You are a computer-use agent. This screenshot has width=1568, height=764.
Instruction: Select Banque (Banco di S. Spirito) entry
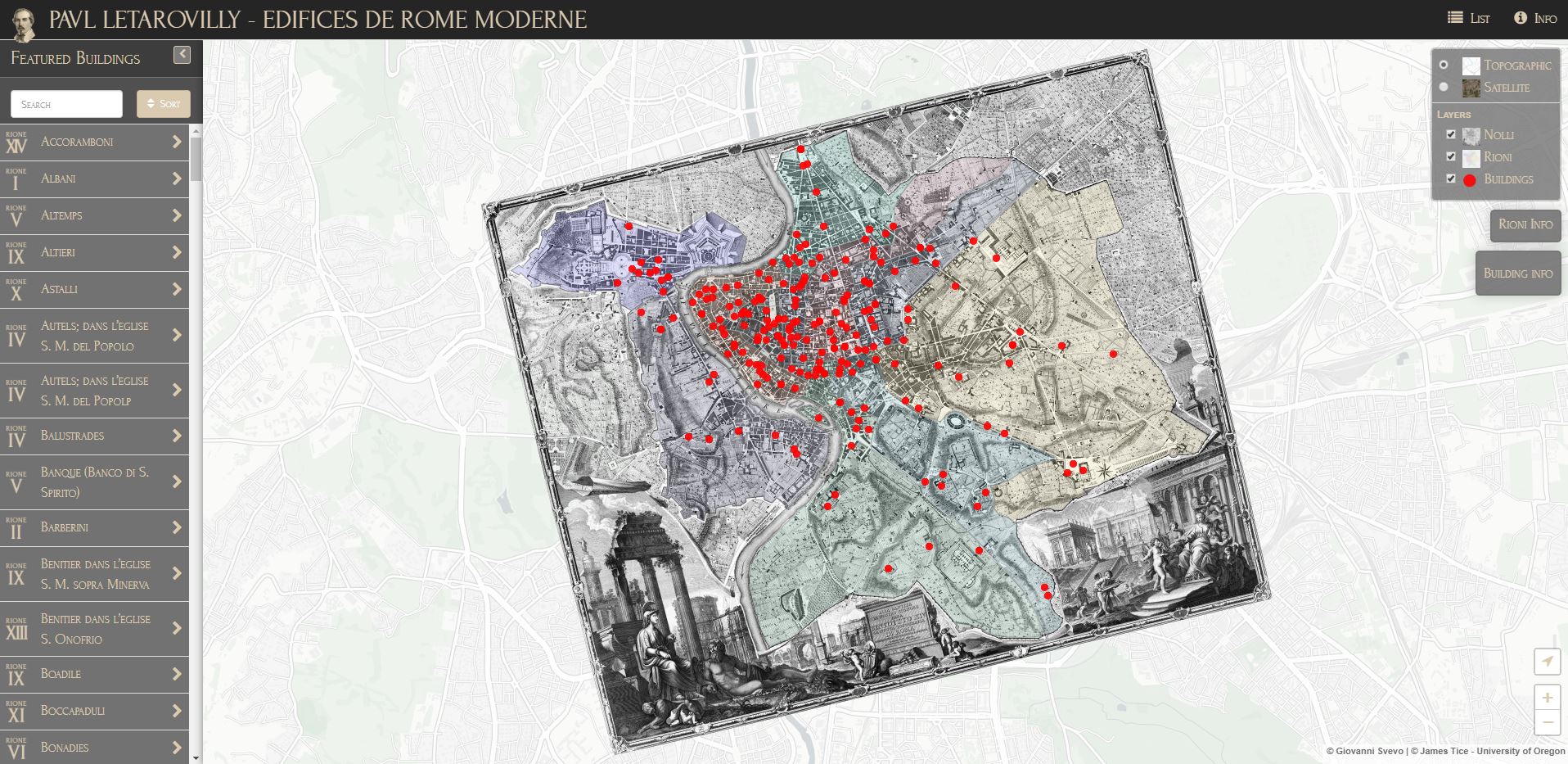point(94,482)
